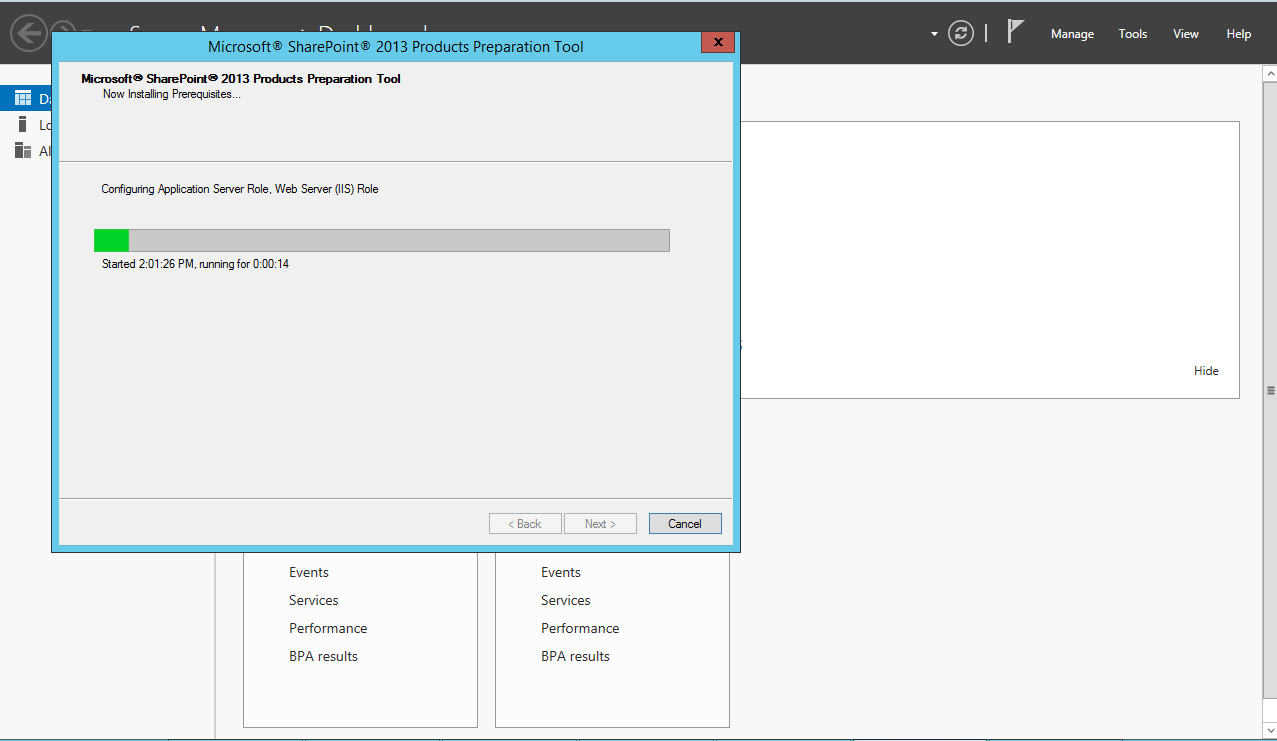1277x741 pixels.
Task: Click the disabled Next button
Action: click(x=599, y=523)
